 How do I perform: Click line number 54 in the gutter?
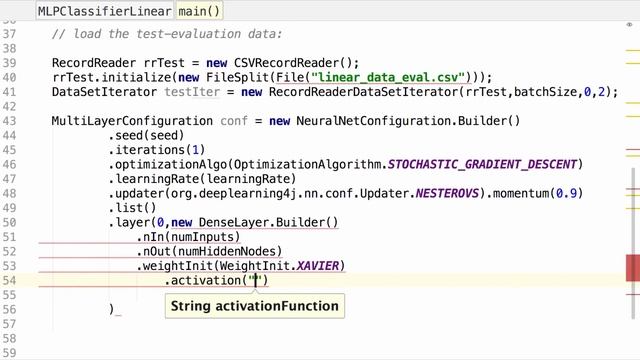tap(9, 281)
